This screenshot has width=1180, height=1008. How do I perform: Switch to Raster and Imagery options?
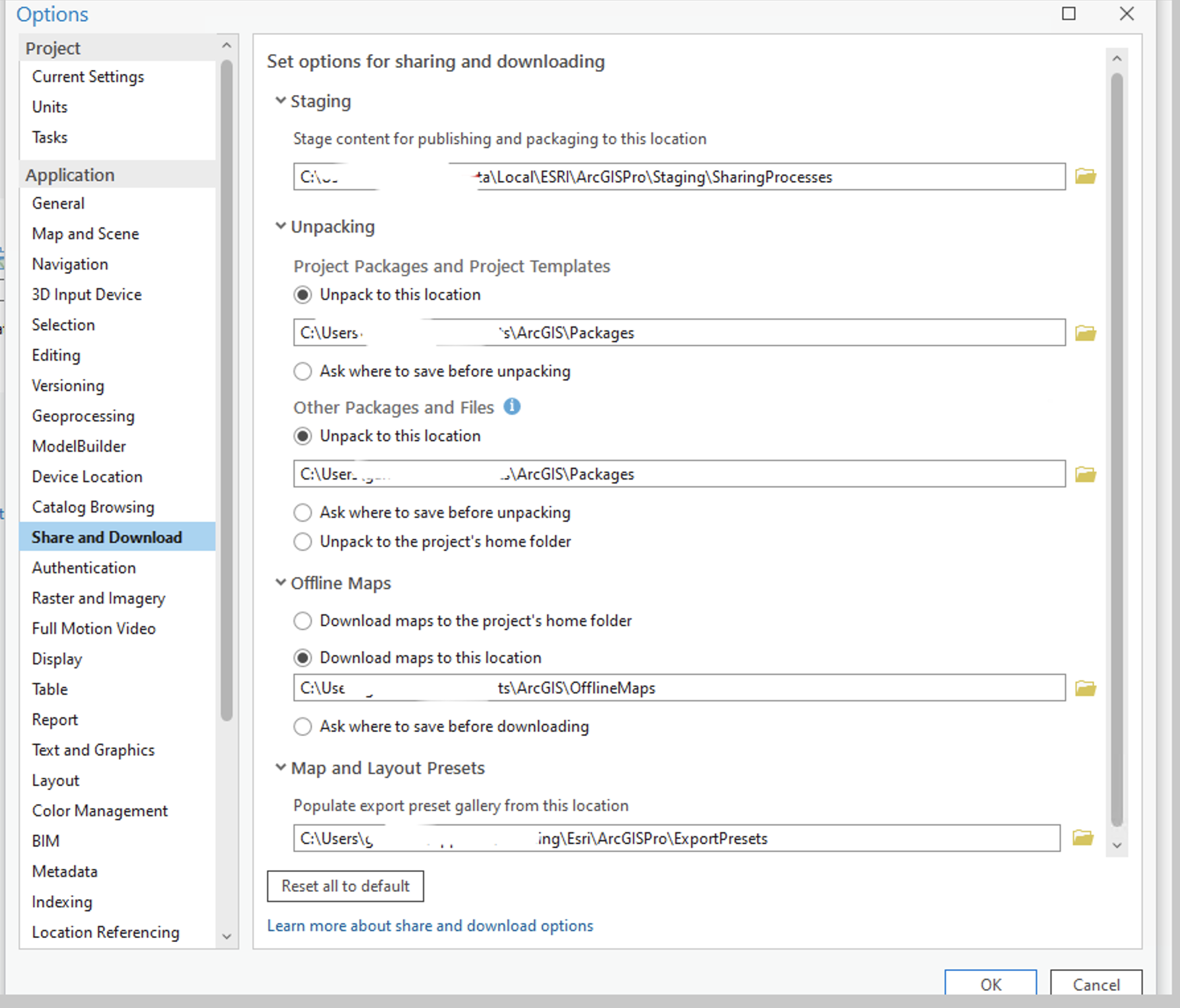(x=98, y=598)
